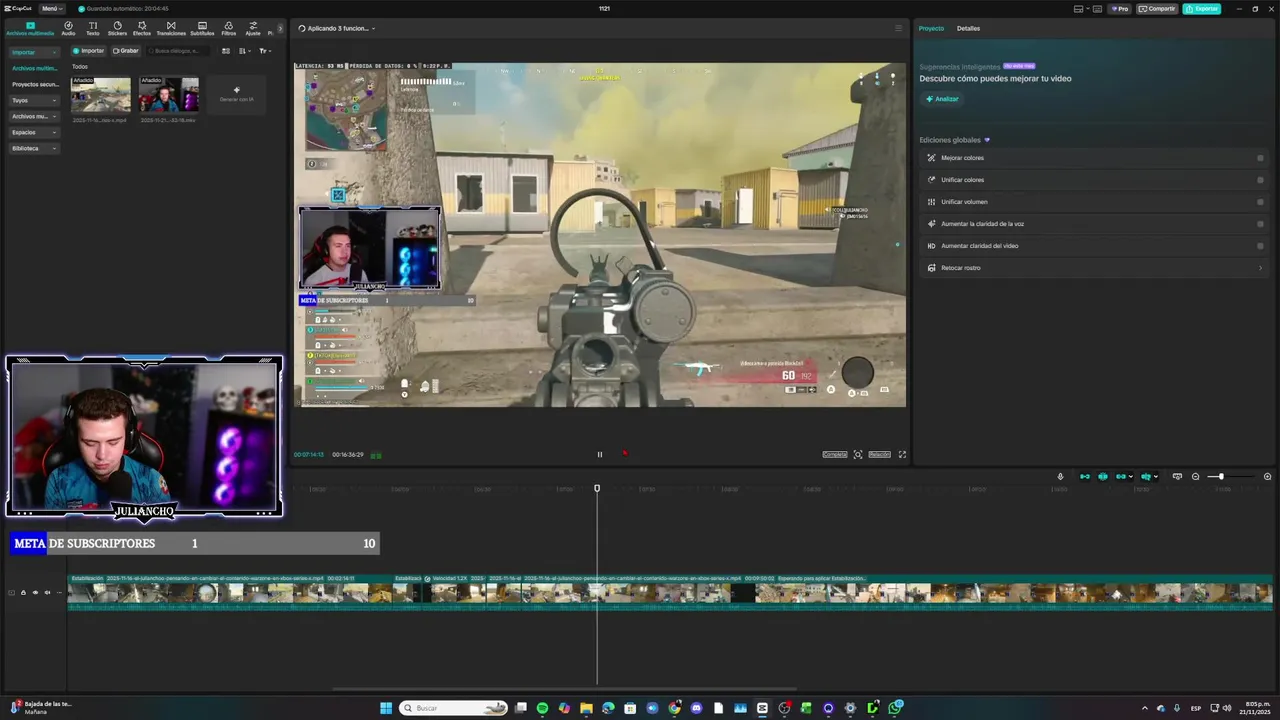Screen dimensions: 1280x720
Task: Switch media view layout icon
Action: (226, 51)
